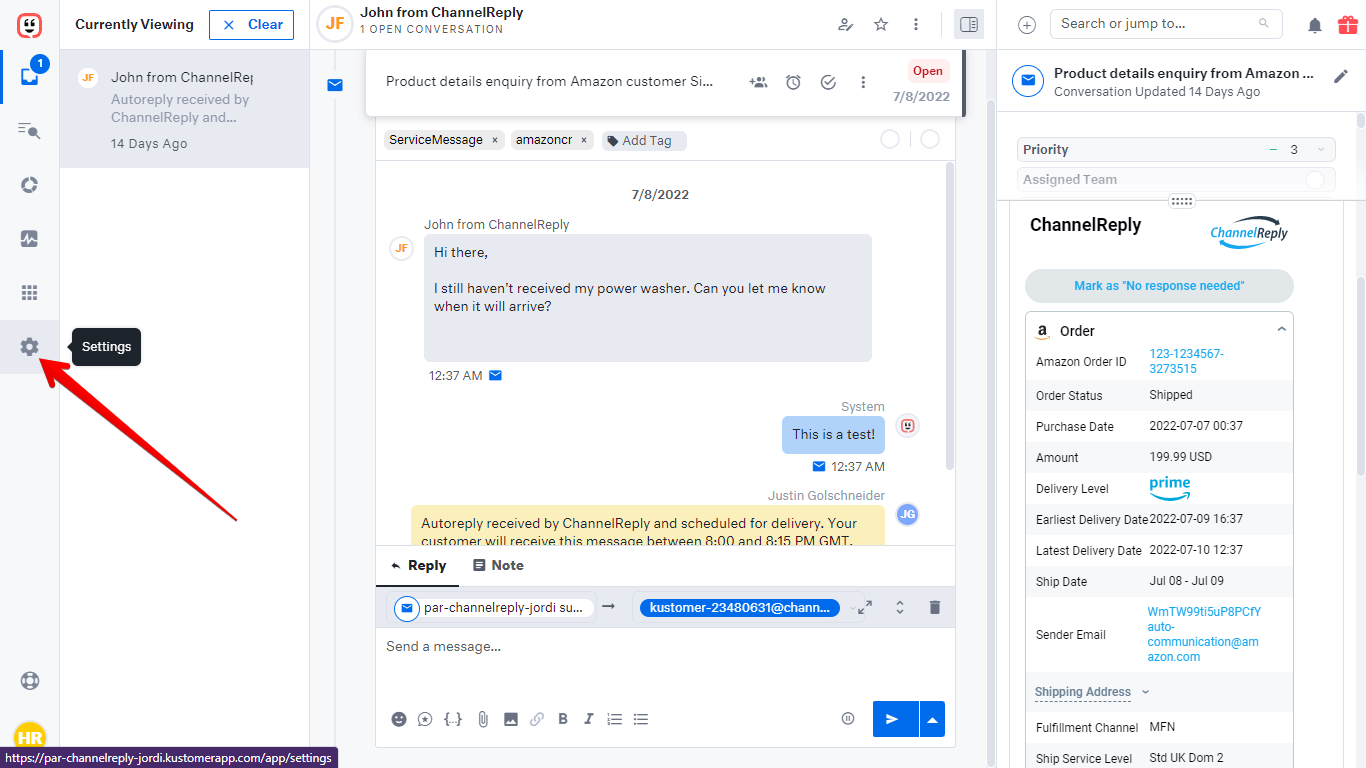Click the Open status badge
The height and width of the screenshot is (768, 1366).
point(927,71)
